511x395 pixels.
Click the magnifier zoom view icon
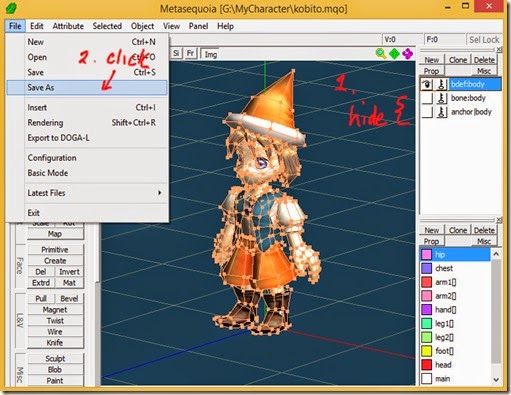point(381,53)
